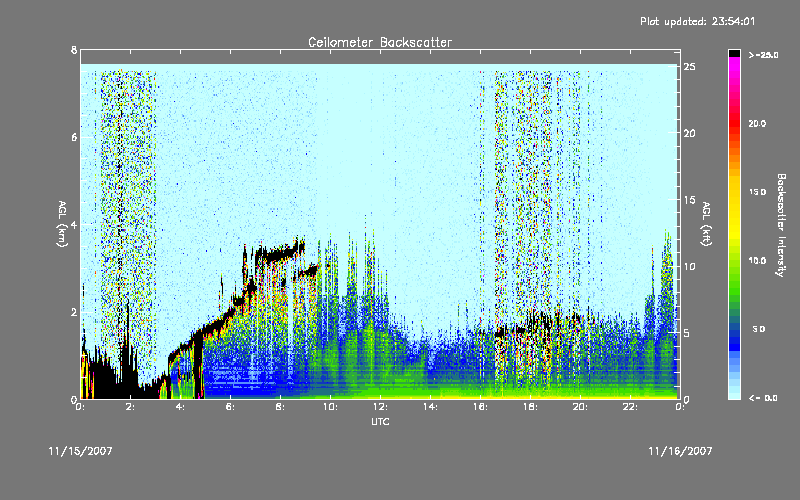
Task: Click the '25' kft tick on the right axis
Action: [x=690, y=67]
